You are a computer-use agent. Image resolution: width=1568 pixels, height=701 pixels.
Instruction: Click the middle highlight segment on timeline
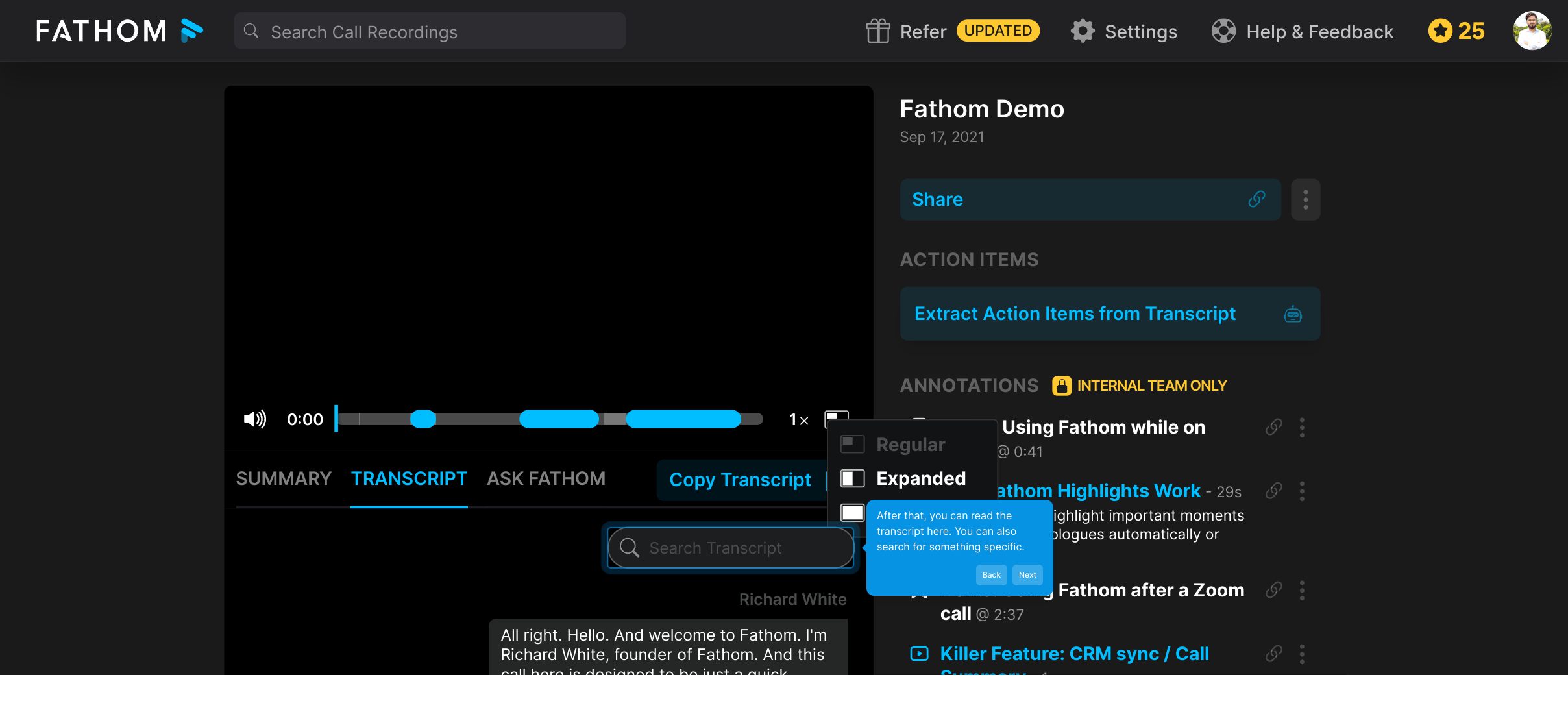coord(559,419)
